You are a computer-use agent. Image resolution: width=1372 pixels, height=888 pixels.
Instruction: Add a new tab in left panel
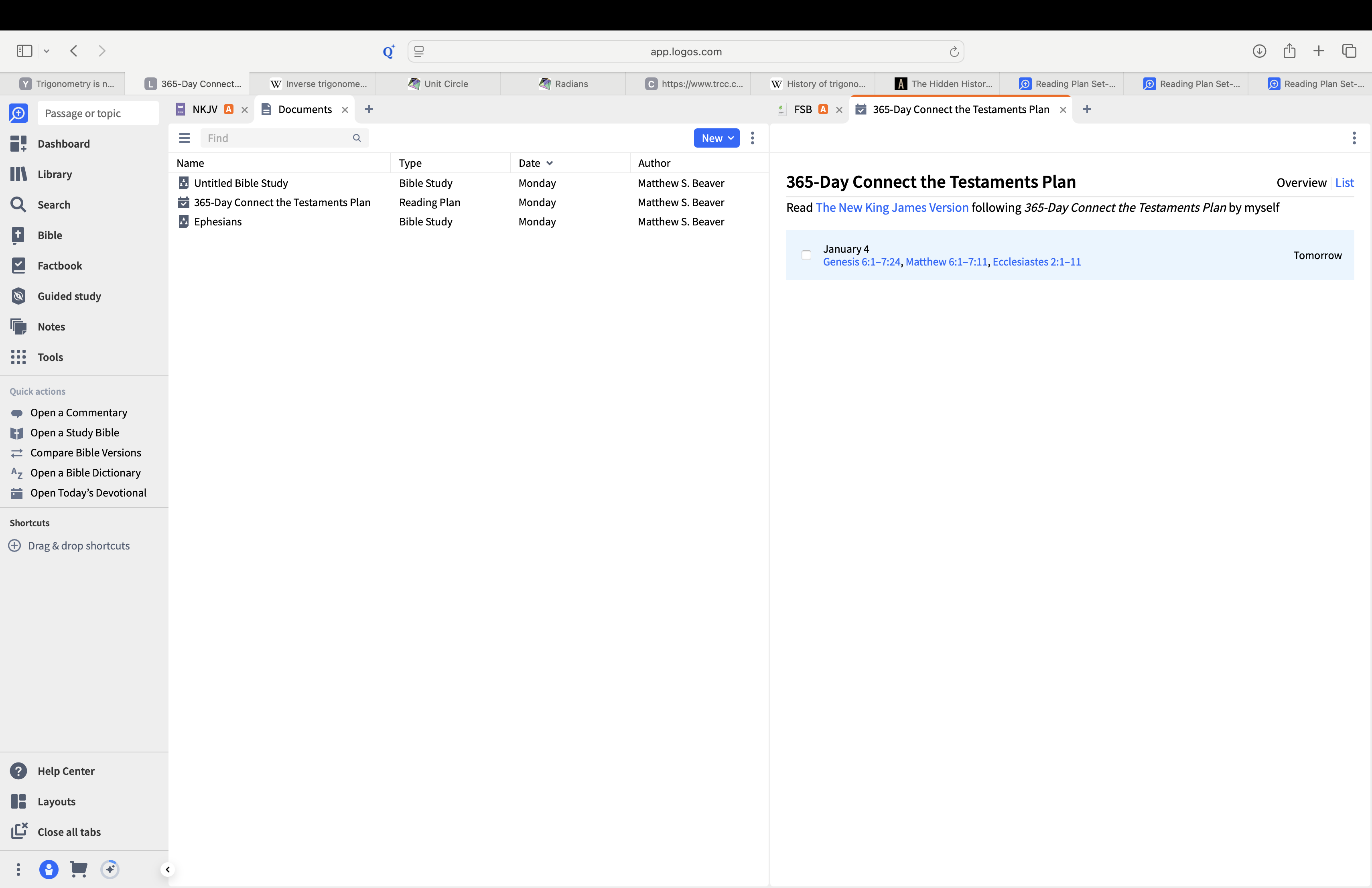[x=369, y=109]
